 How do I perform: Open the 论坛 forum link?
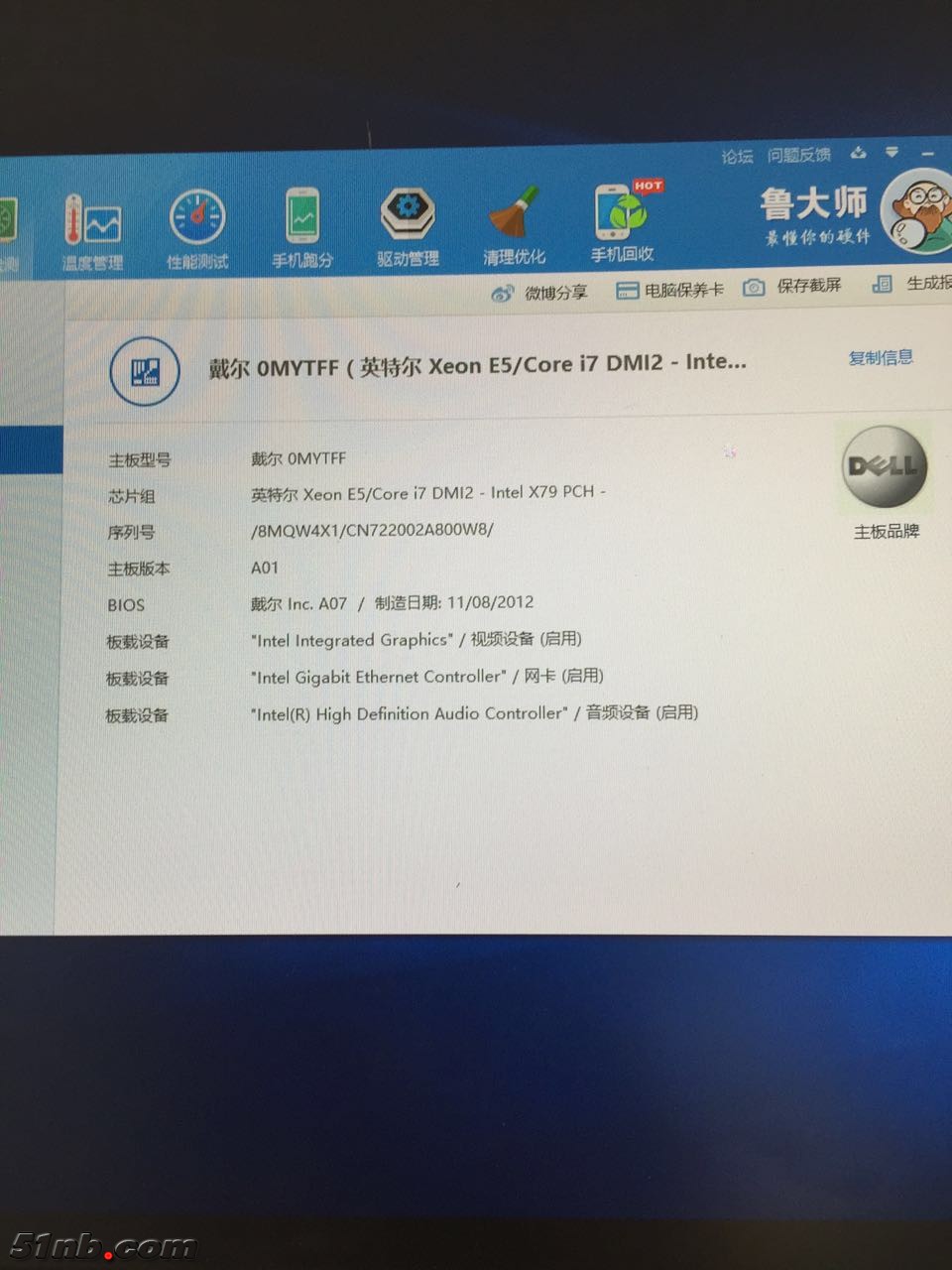click(737, 157)
